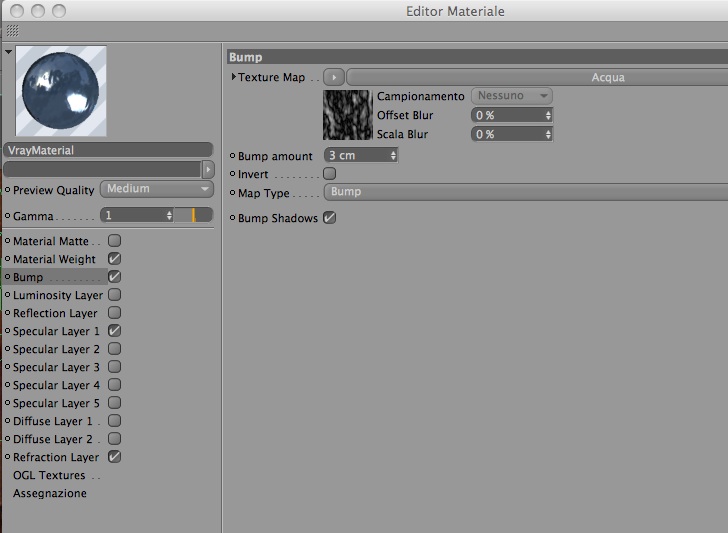
Task: Click the small arrow button beside the empty field under VrayMaterial
Action: (x=208, y=169)
